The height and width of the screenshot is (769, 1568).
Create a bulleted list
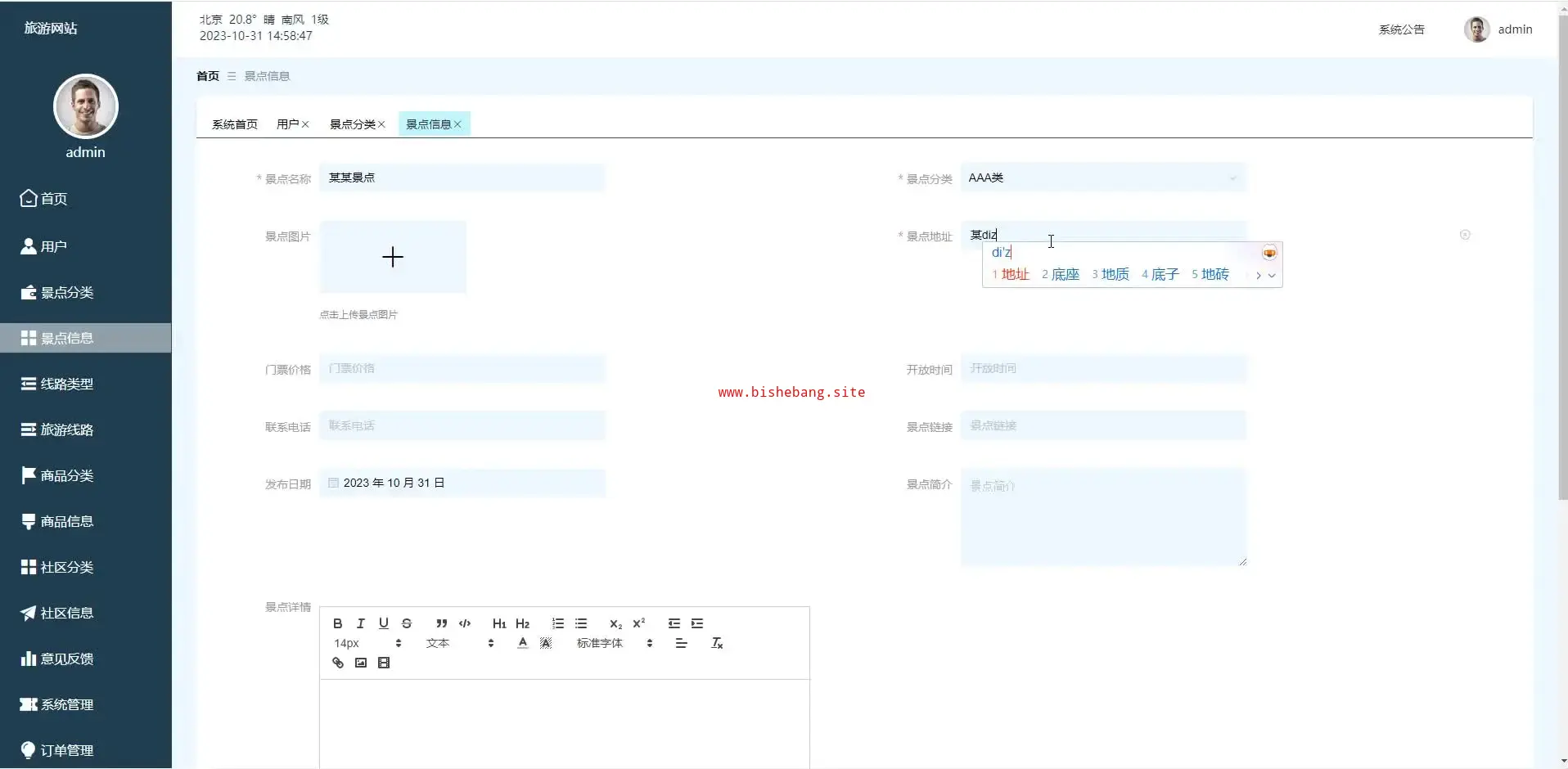pyautogui.click(x=581, y=623)
